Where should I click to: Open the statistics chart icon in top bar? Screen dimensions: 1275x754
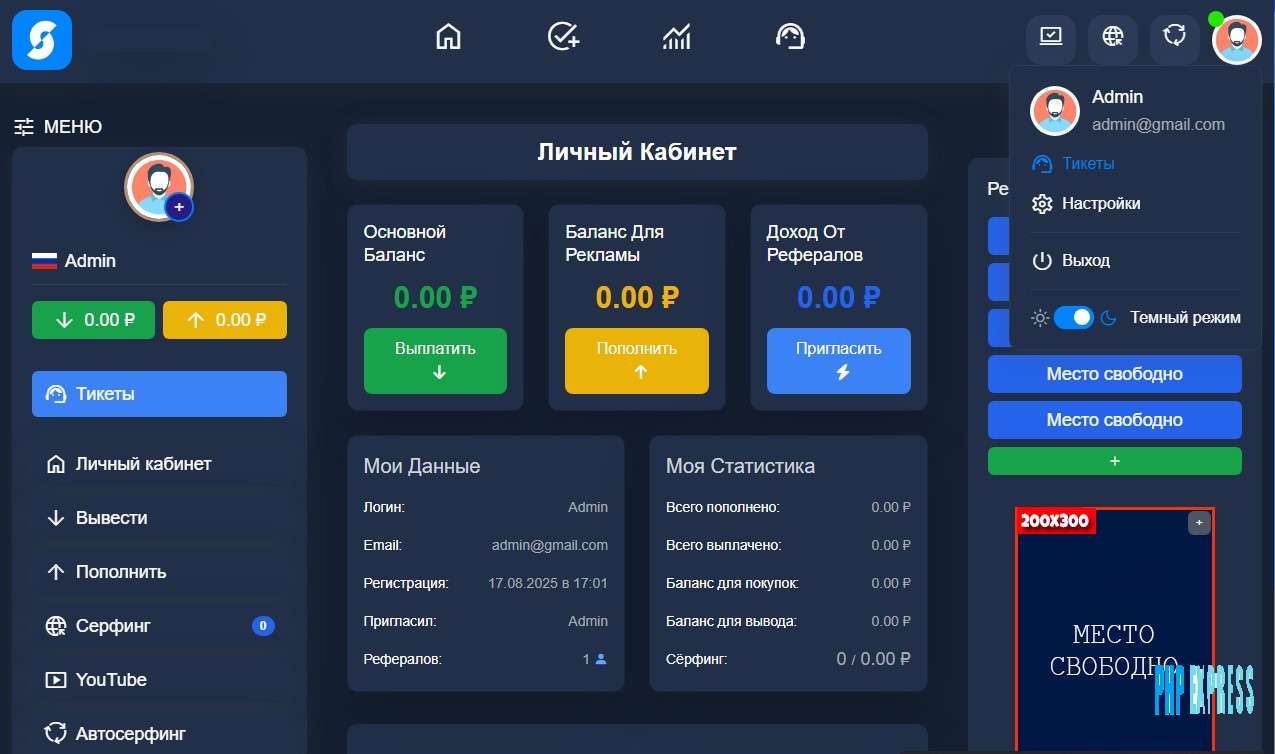point(677,37)
